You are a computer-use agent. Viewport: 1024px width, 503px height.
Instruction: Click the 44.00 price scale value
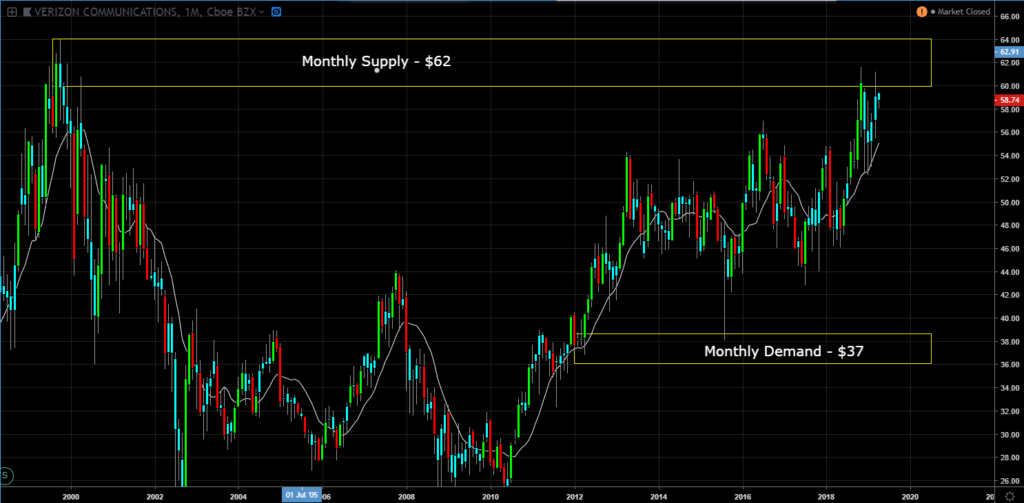[x=1009, y=272]
